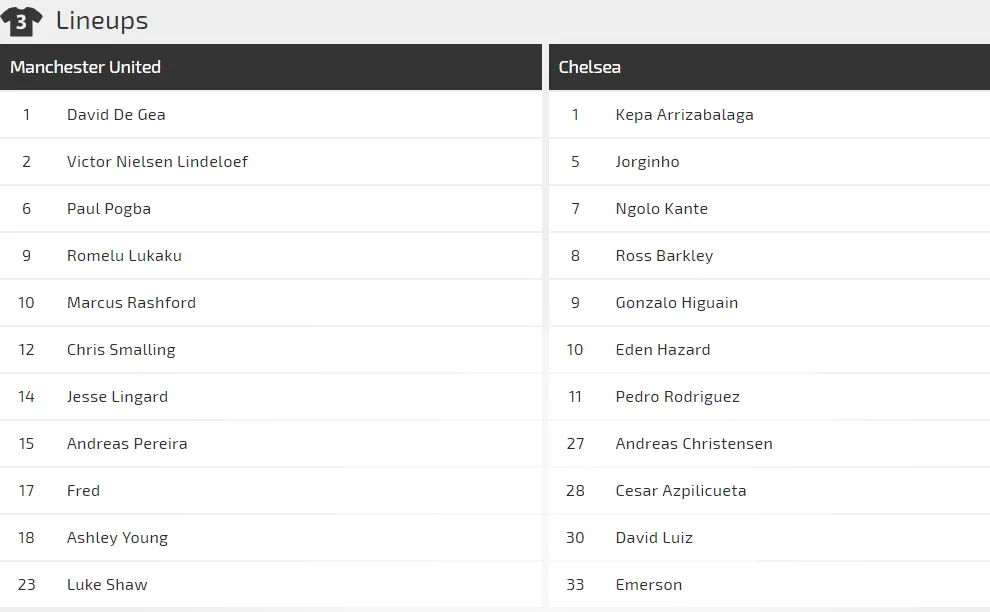Select the Chelsea team header
This screenshot has width=990, height=612.
tap(589, 67)
